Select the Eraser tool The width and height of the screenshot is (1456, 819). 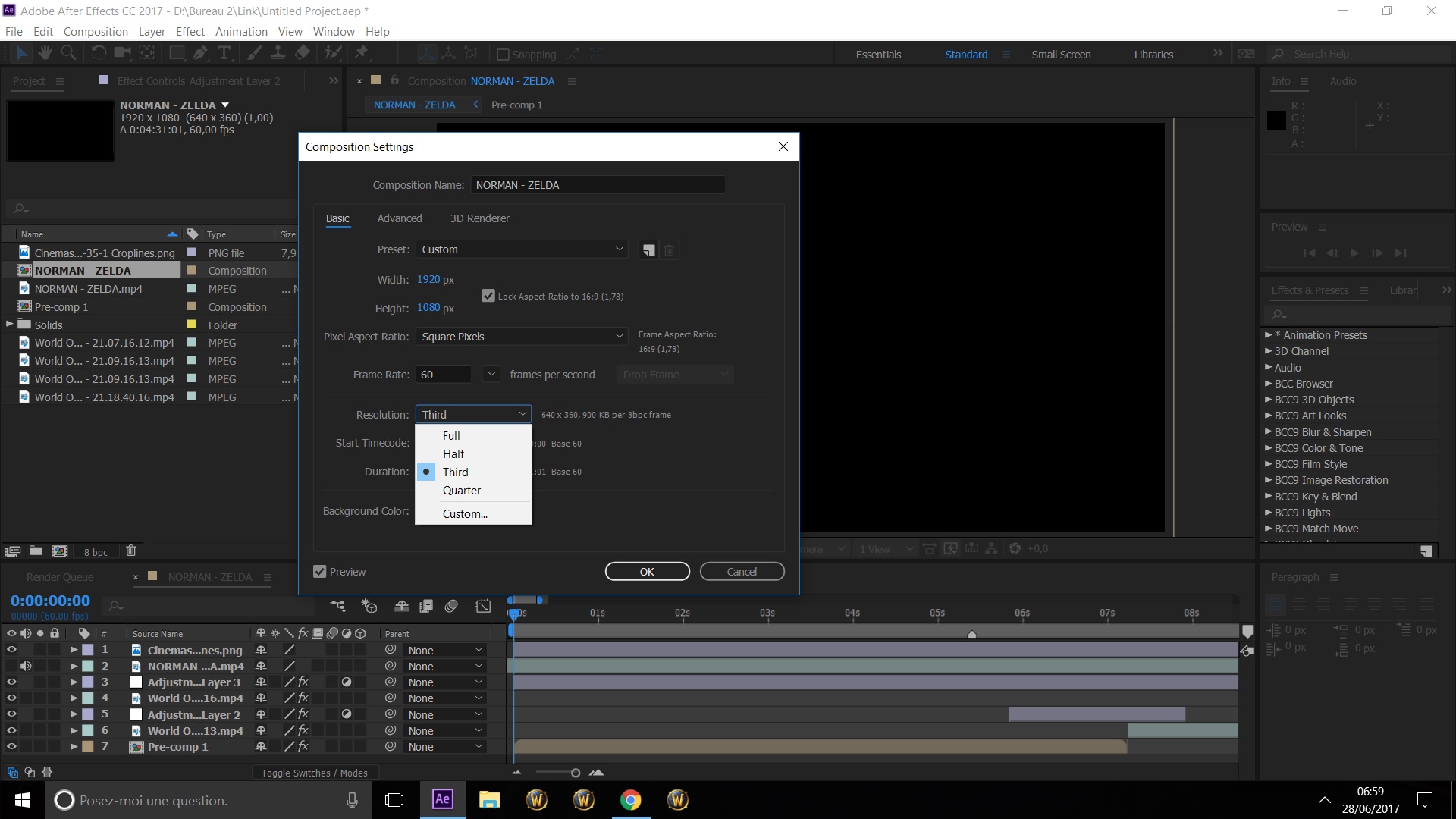(302, 53)
